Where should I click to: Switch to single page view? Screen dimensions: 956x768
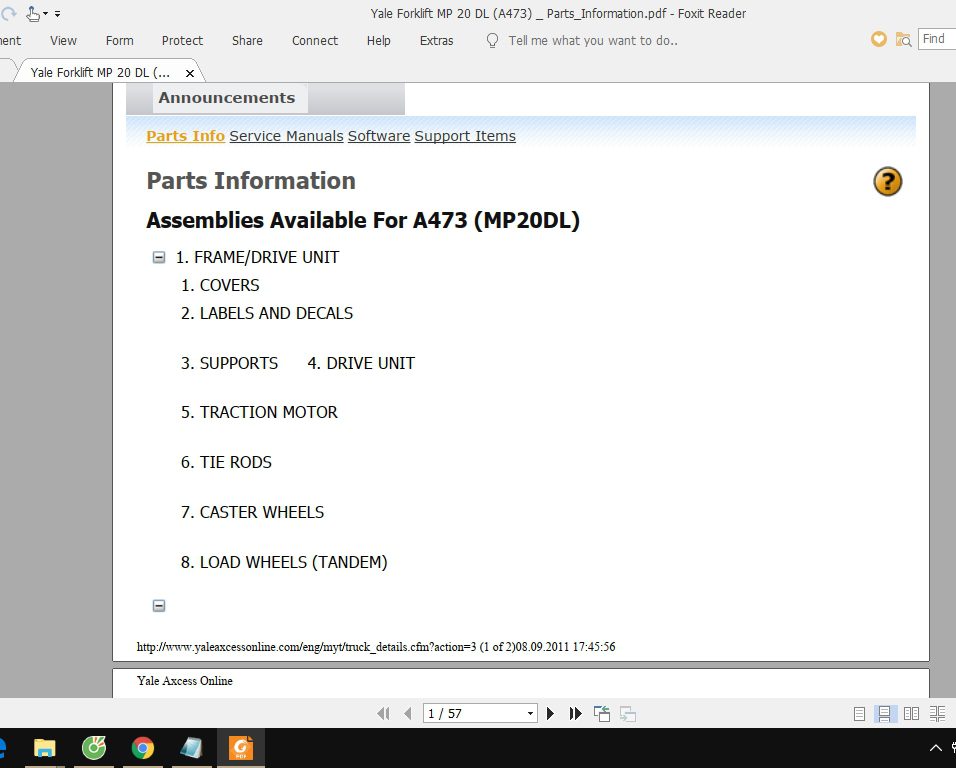859,714
